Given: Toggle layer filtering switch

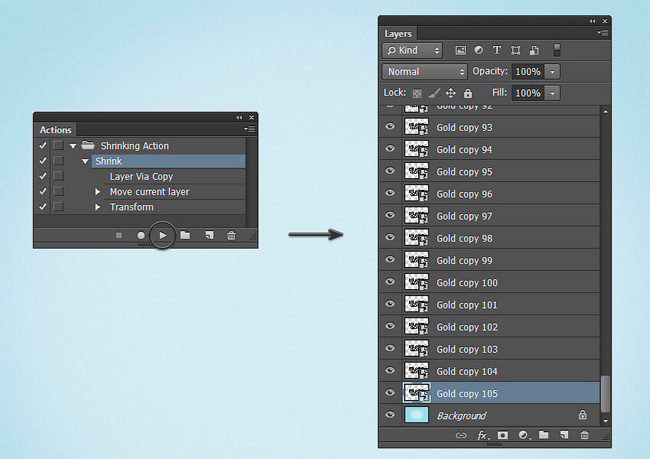Looking at the screenshot, I should point(557,50).
